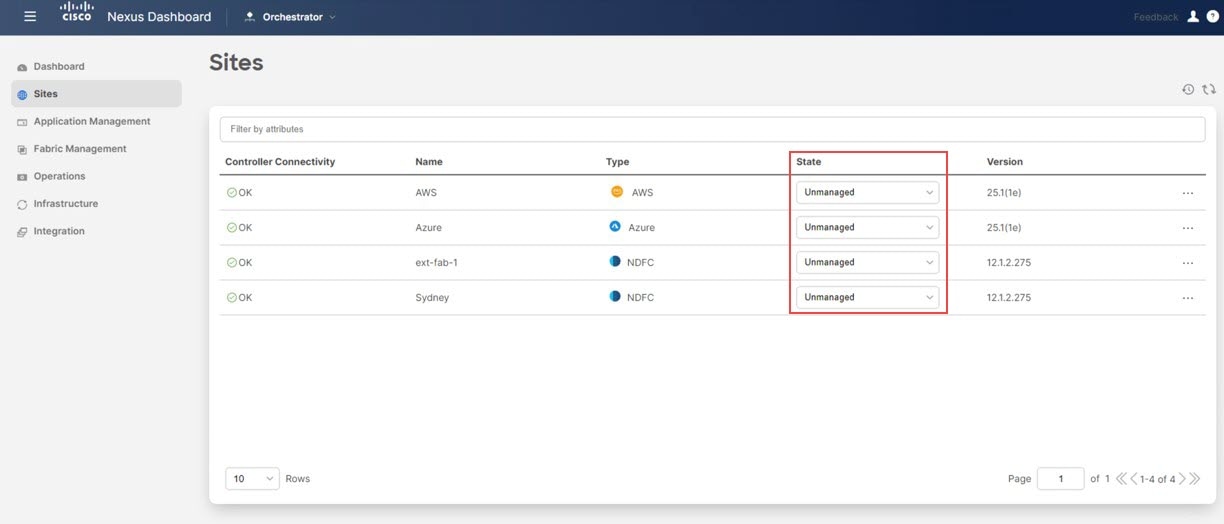Sort by the Version column header

[x=1005, y=161]
